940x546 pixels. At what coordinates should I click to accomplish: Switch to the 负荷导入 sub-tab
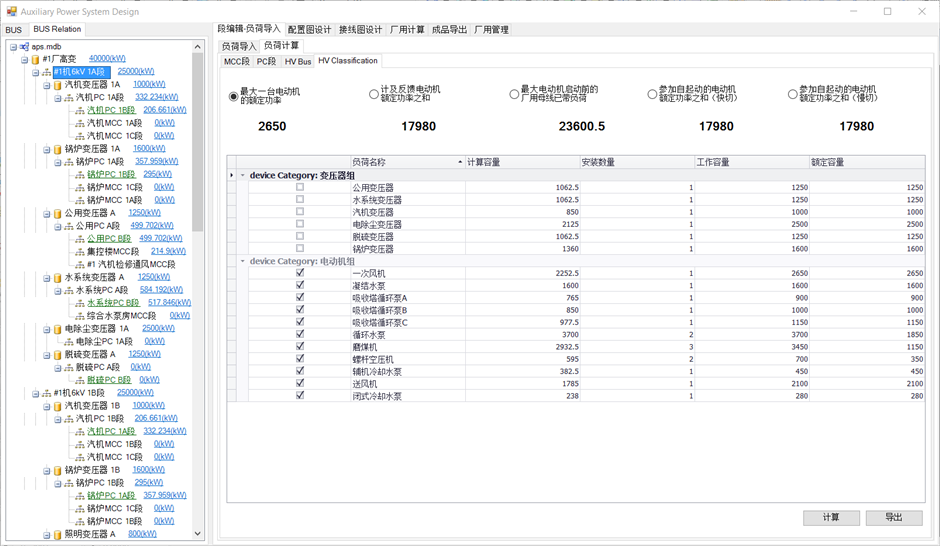(239, 46)
